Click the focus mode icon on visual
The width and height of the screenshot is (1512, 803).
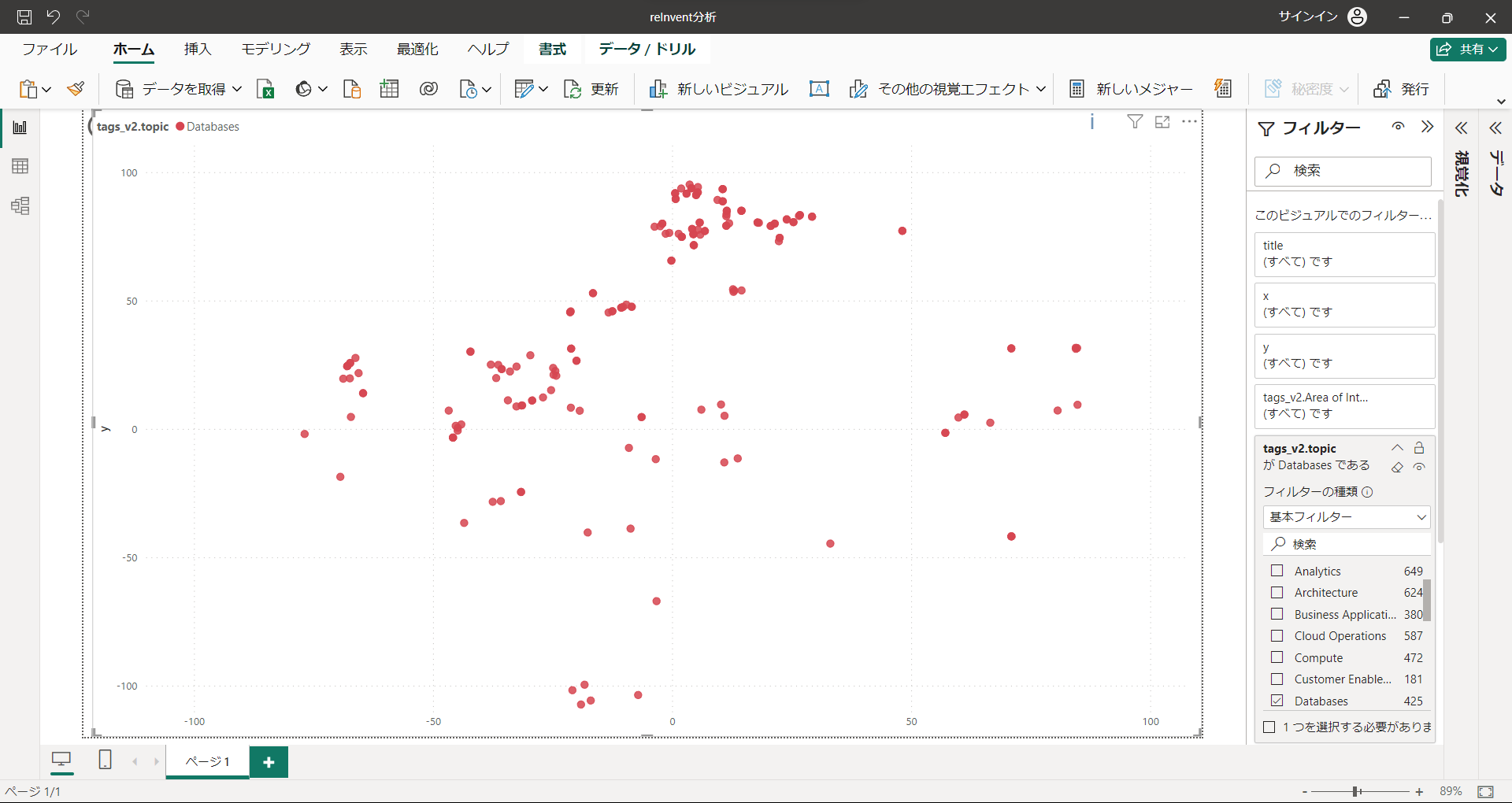pyautogui.click(x=1162, y=122)
